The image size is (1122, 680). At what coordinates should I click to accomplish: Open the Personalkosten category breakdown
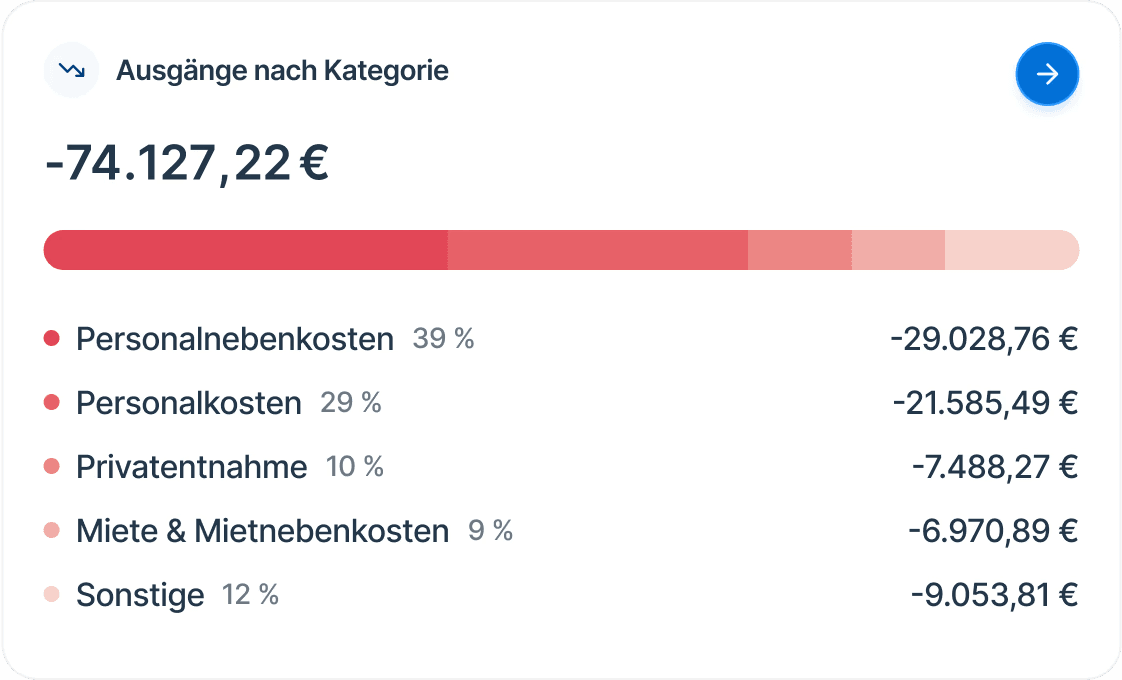pyautogui.click(x=187, y=402)
